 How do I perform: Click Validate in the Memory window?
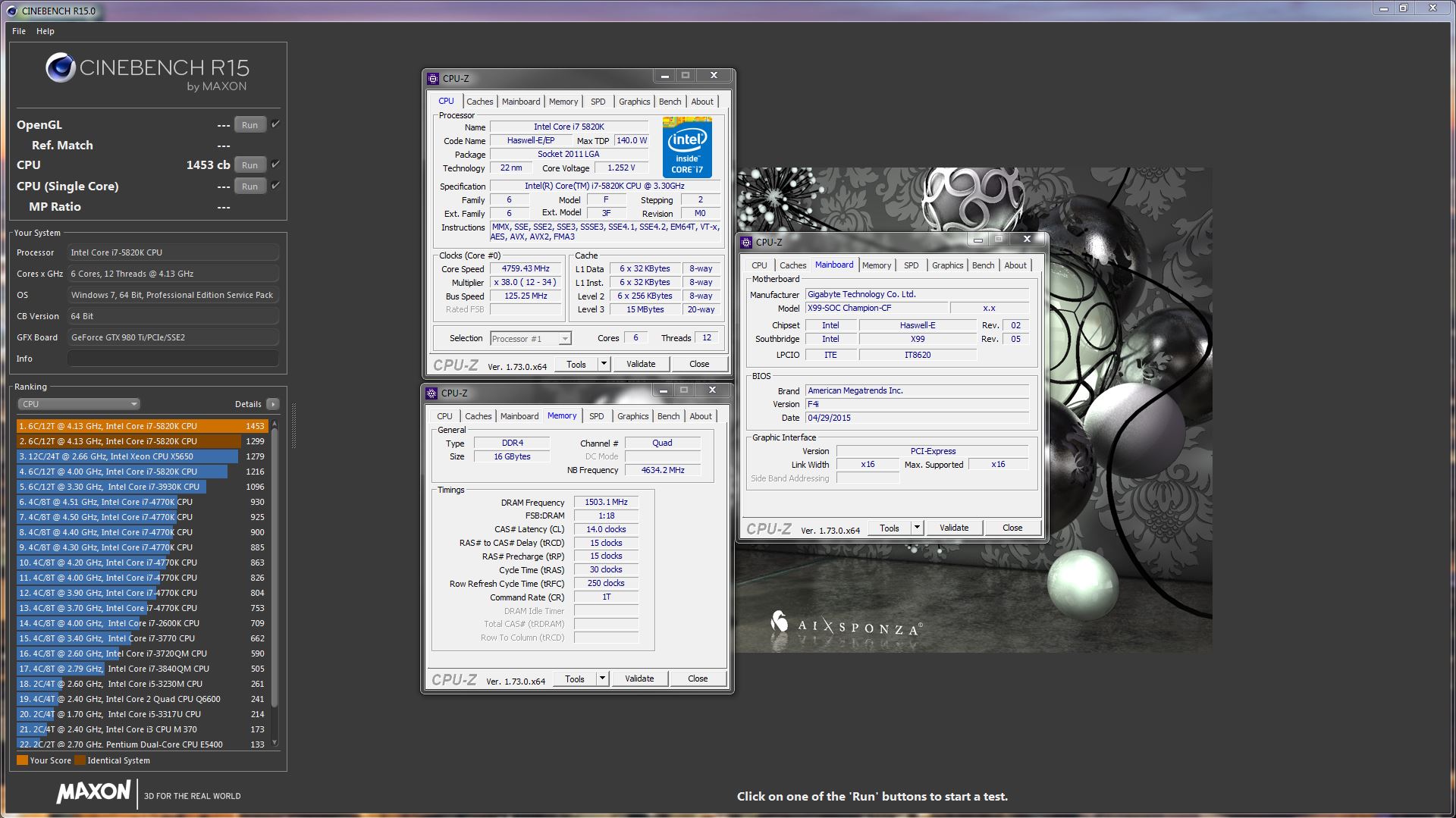(x=639, y=679)
